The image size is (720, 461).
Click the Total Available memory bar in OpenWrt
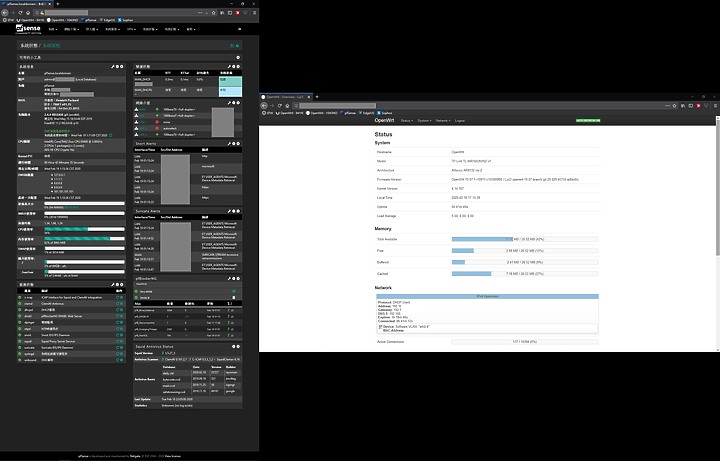(x=525, y=239)
